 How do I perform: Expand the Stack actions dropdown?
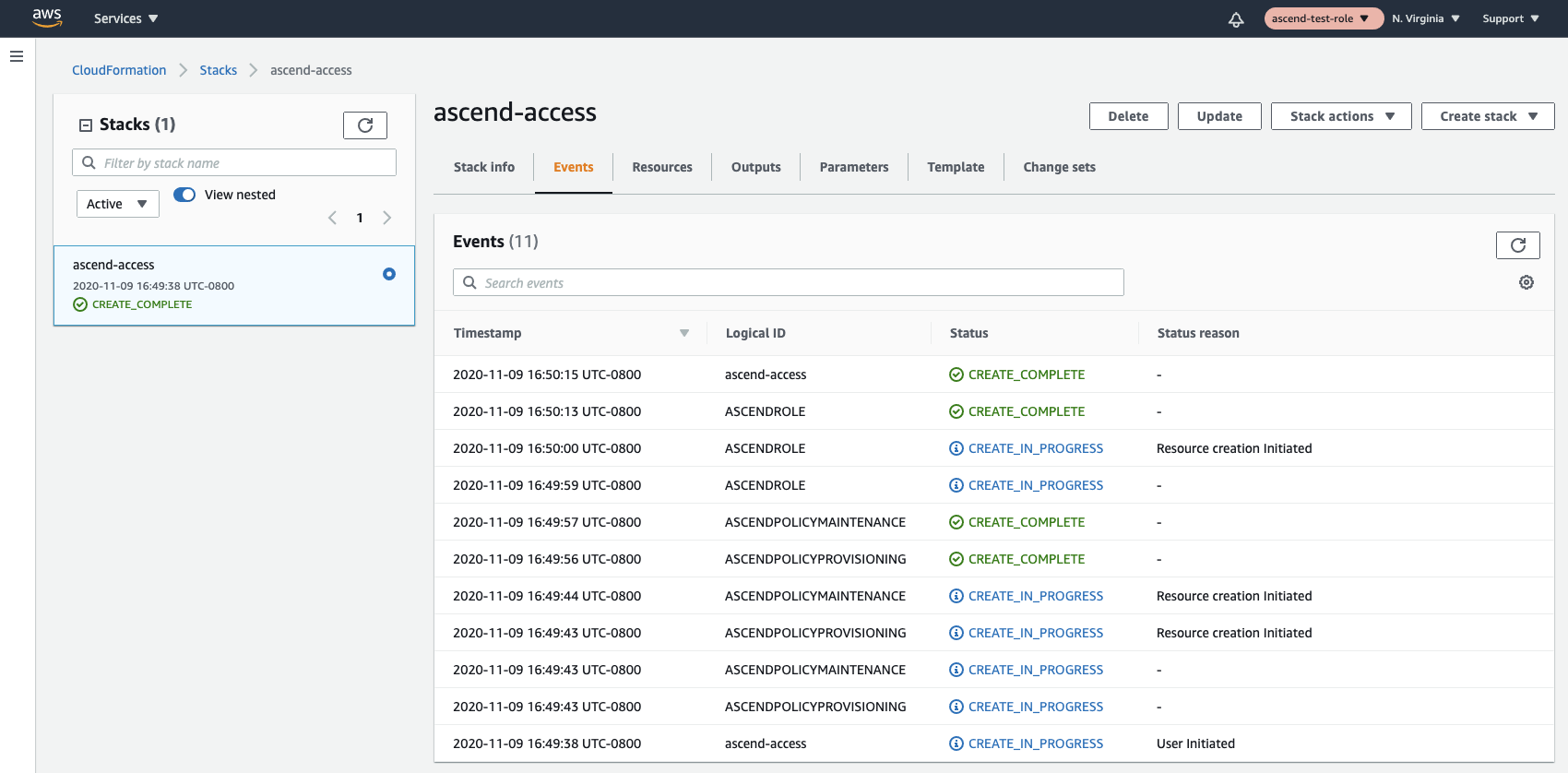click(x=1340, y=116)
